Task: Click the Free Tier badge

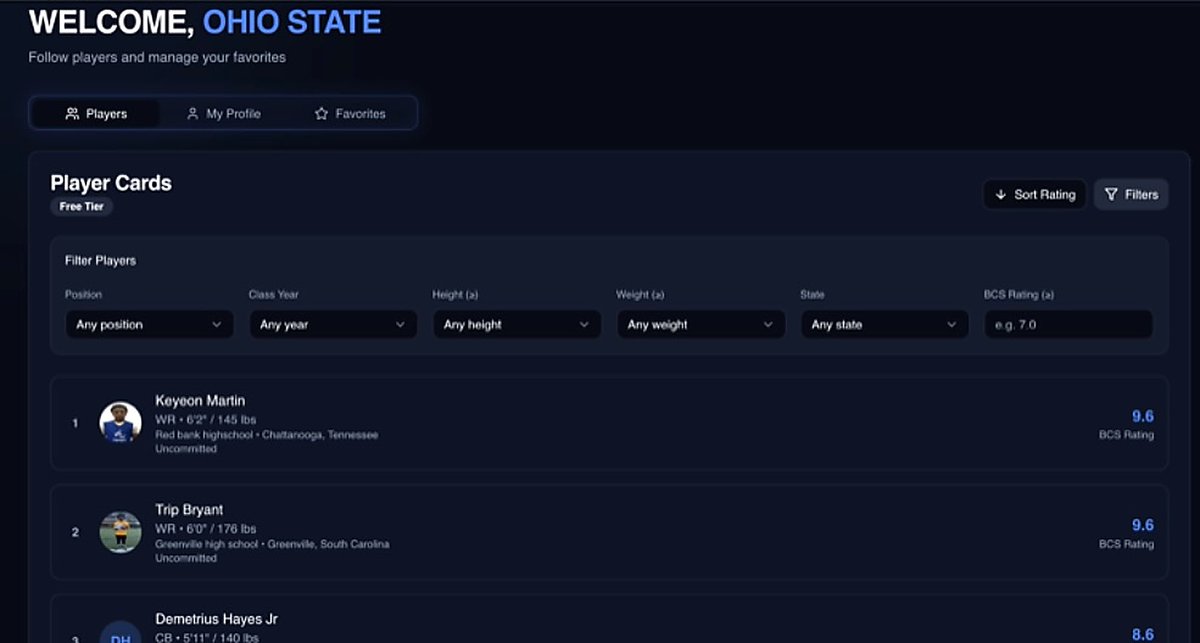Action: point(82,207)
